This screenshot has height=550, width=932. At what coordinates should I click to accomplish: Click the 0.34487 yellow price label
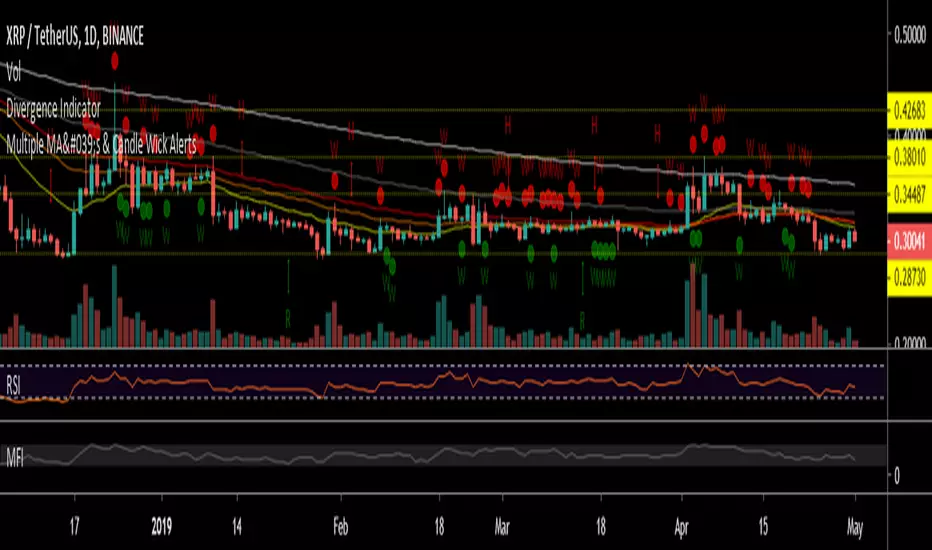pyautogui.click(x=909, y=194)
